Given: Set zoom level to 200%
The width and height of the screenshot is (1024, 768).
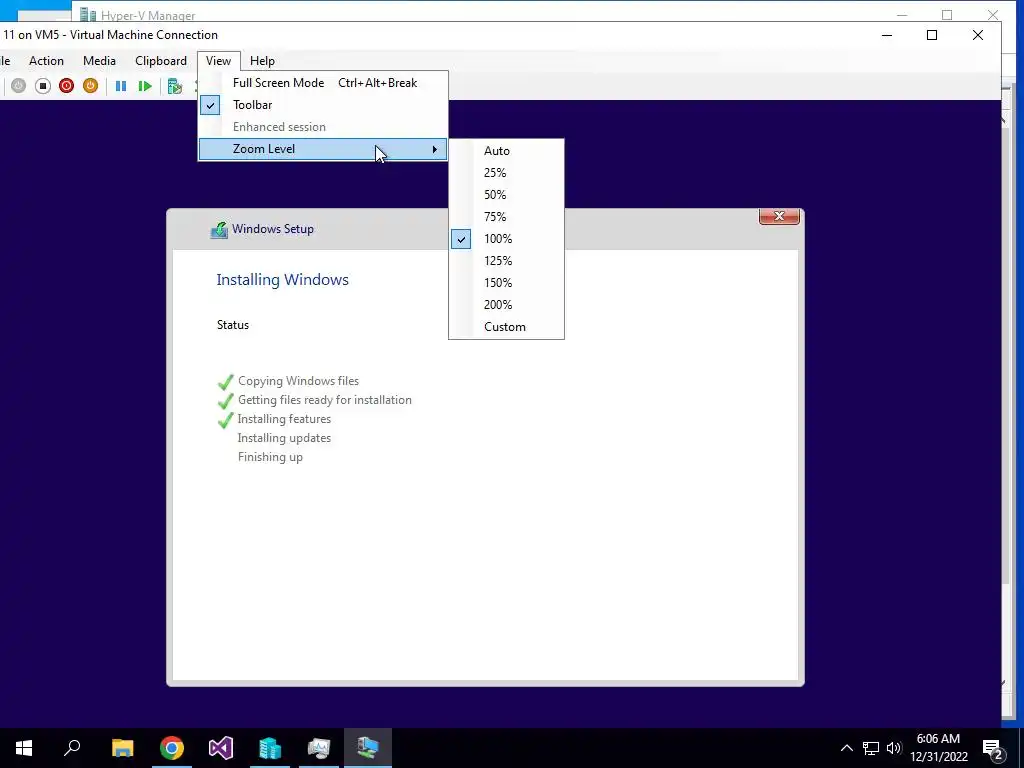Looking at the screenshot, I should point(506,305).
